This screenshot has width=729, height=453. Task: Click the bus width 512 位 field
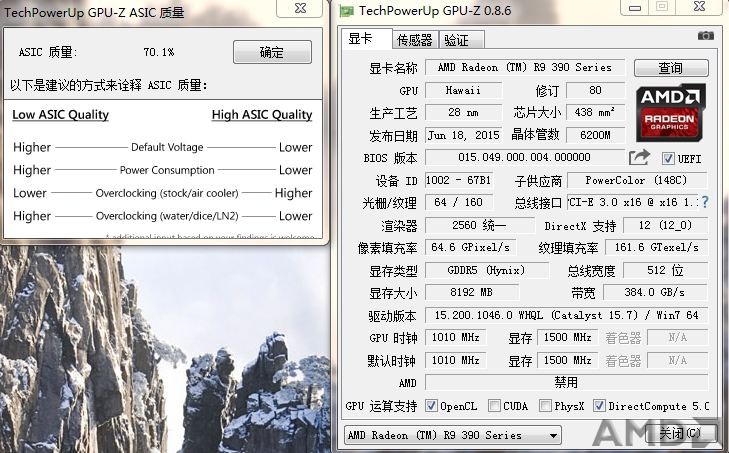[x=665, y=270]
